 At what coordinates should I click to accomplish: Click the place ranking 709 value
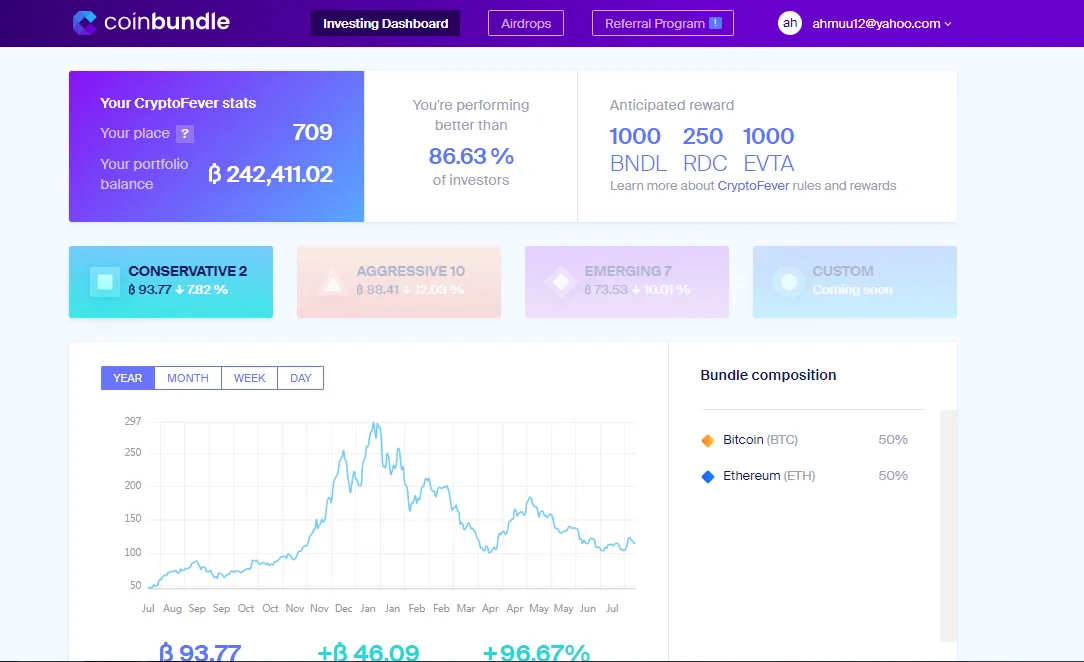pyautogui.click(x=312, y=132)
